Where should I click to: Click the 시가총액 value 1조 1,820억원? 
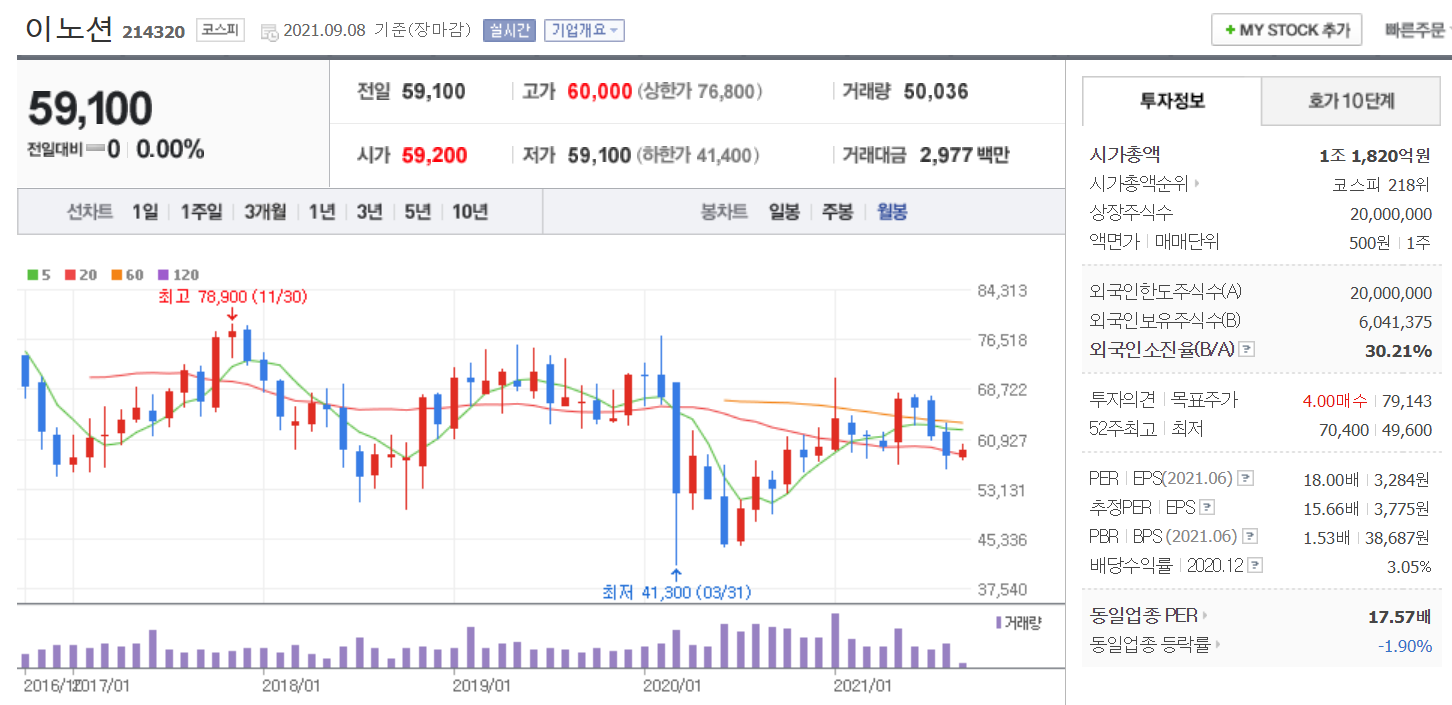(1375, 155)
